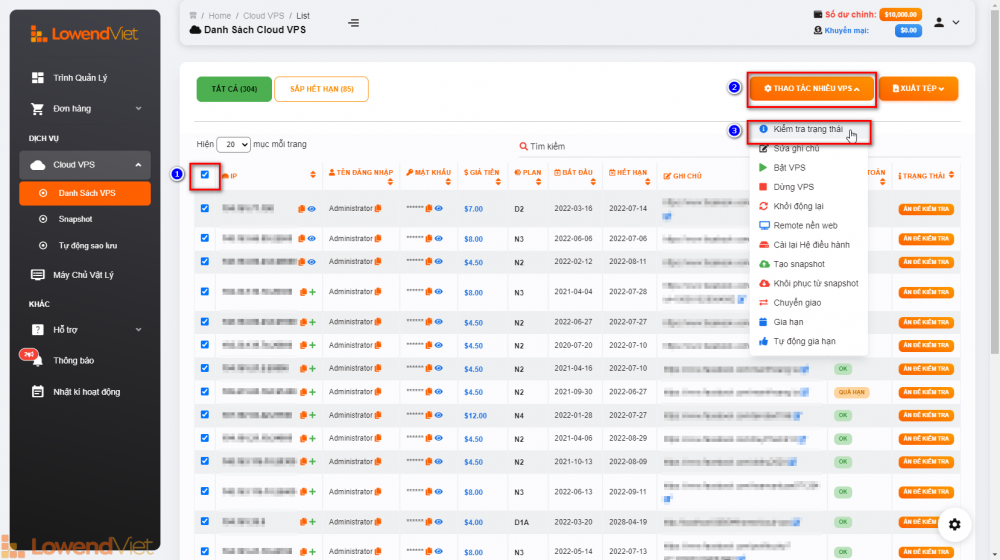
Task: Switch to Sắp hết hạn (85) tab
Action: pyautogui.click(x=321, y=89)
